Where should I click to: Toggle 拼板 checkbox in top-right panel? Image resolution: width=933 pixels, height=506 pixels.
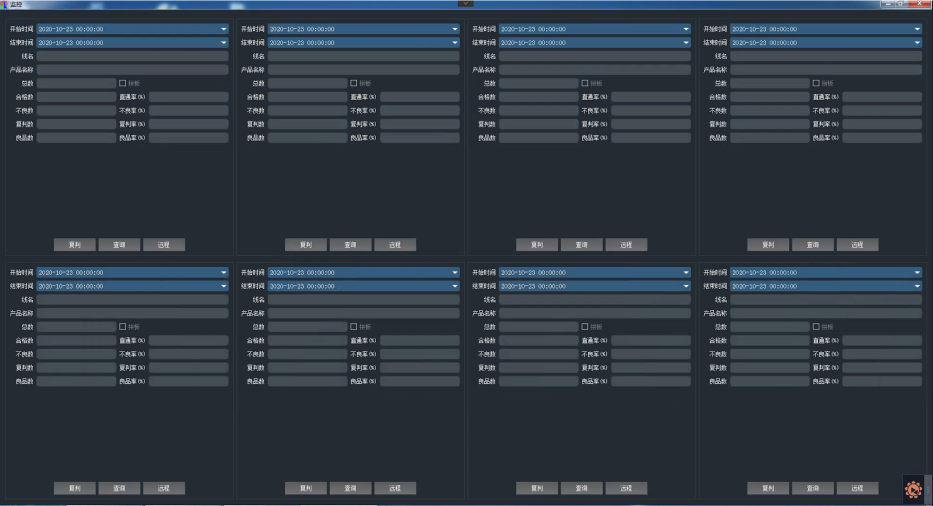[816, 83]
